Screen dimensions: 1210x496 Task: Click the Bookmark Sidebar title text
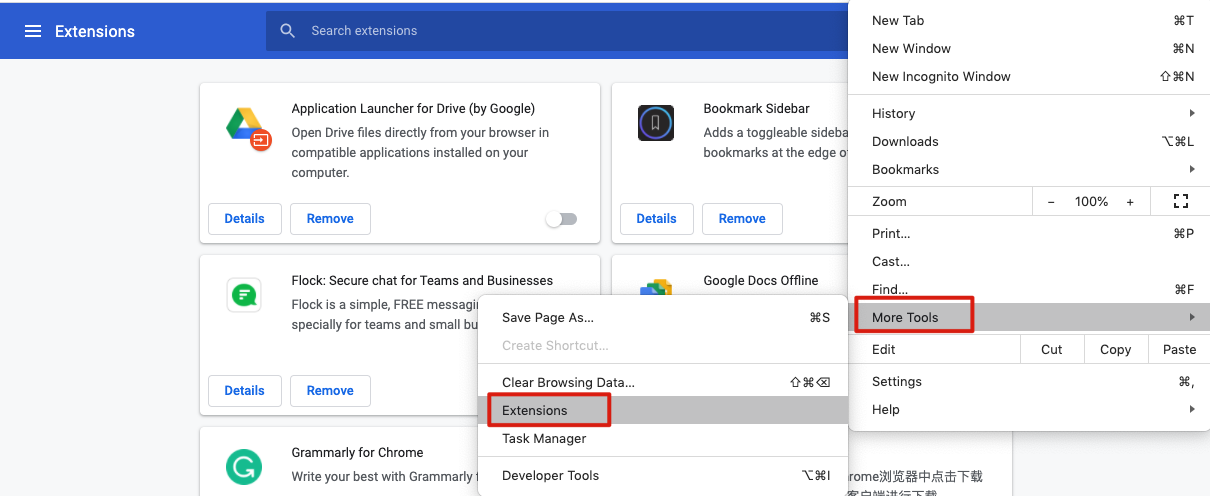click(x=756, y=108)
